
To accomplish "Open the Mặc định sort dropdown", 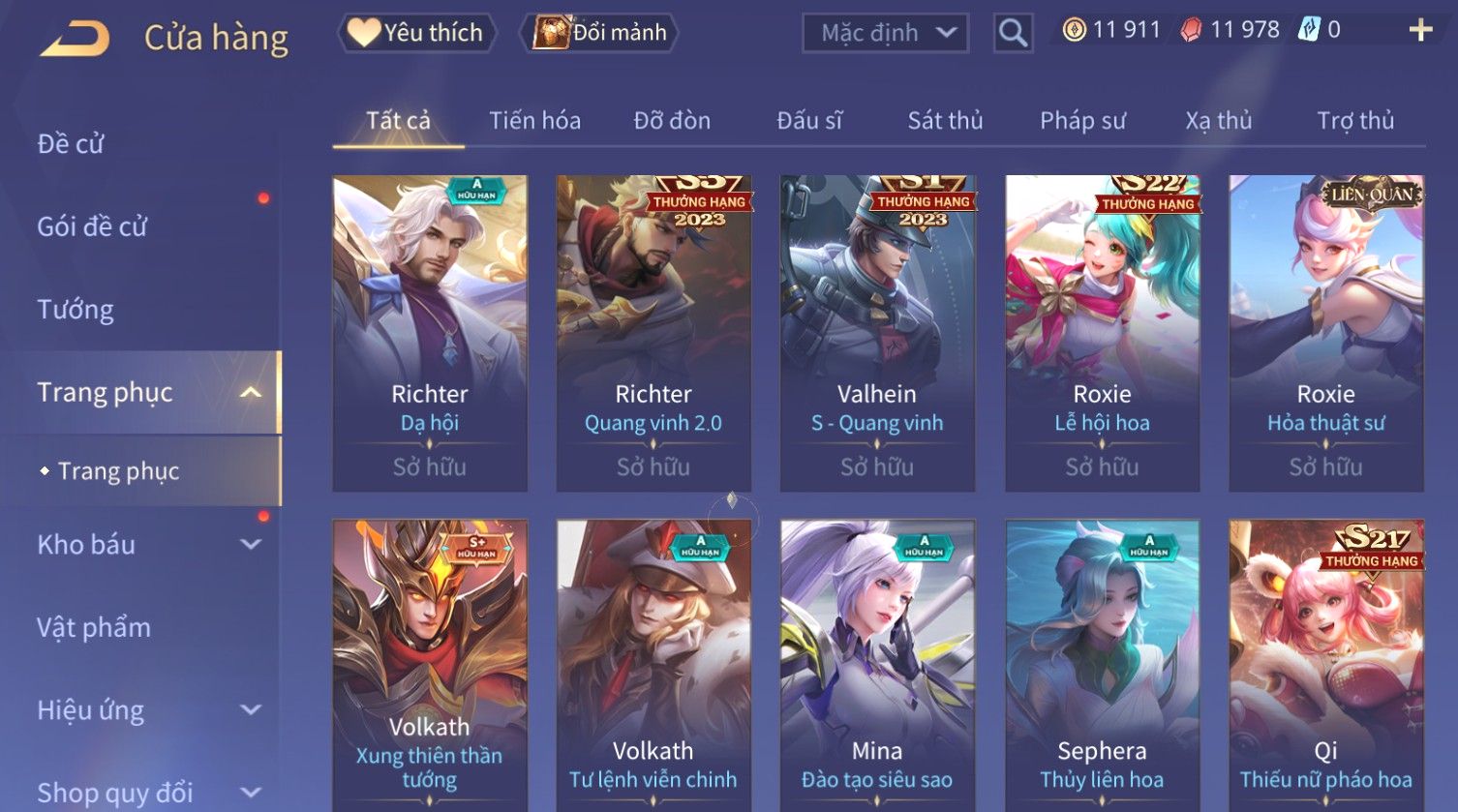I will click(886, 33).
